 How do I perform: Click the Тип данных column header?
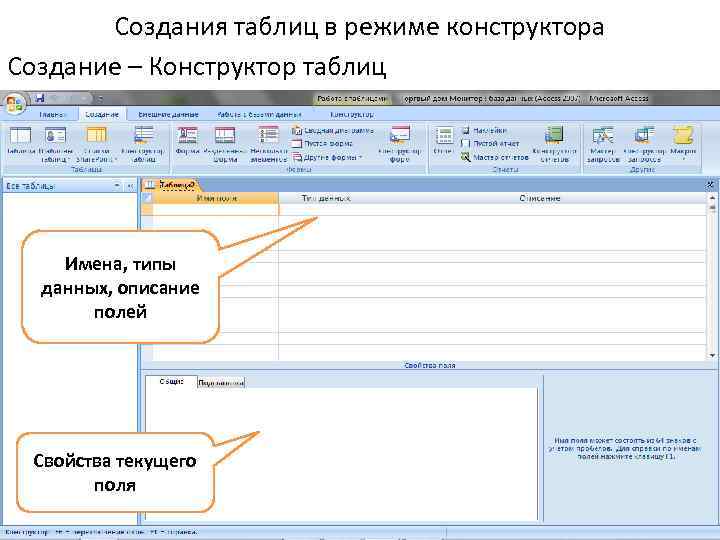[x=326, y=198]
